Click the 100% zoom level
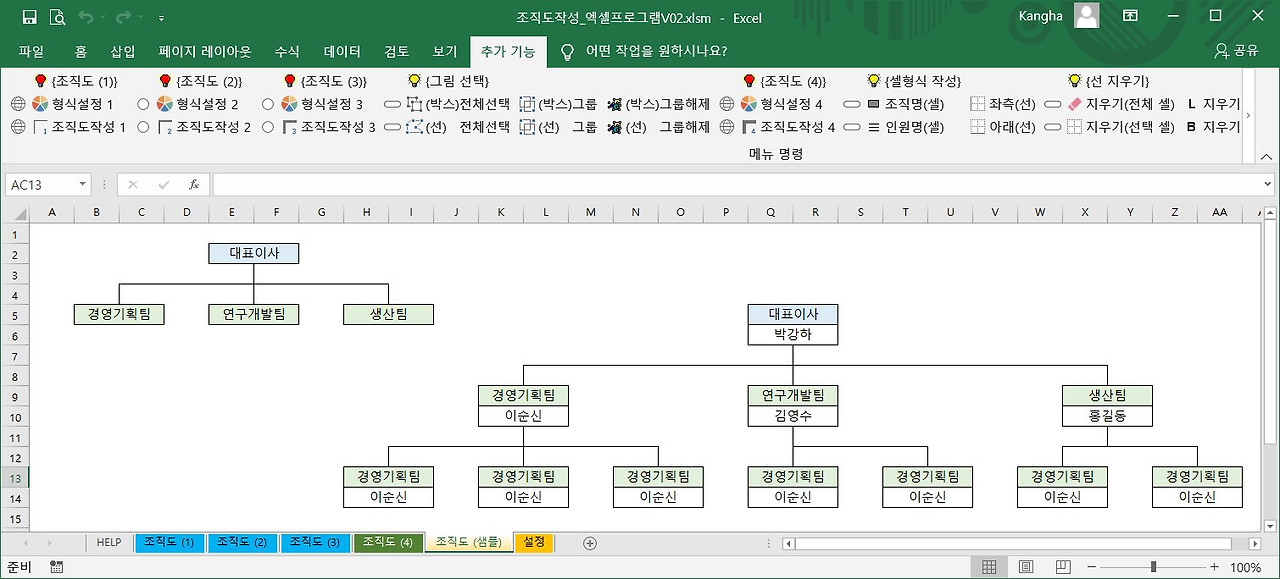Viewport: 1280px width, 579px height. tap(1245, 567)
